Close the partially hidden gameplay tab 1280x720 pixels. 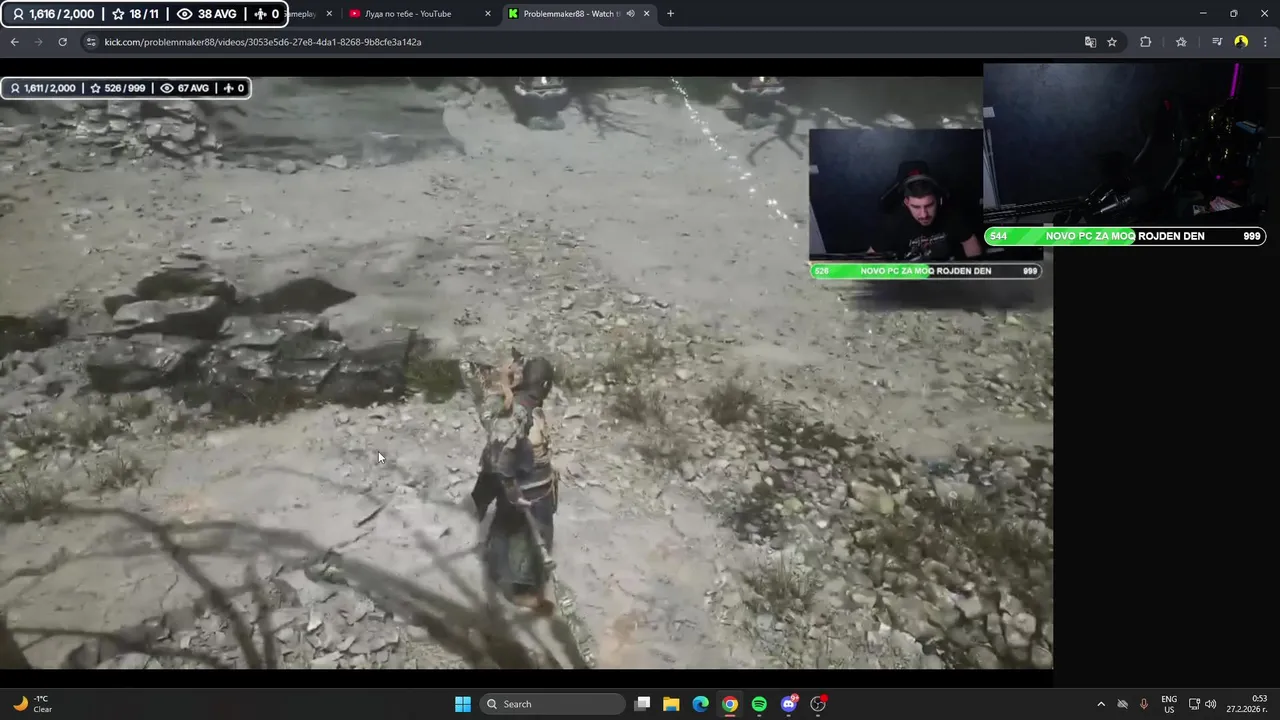click(329, 14)
